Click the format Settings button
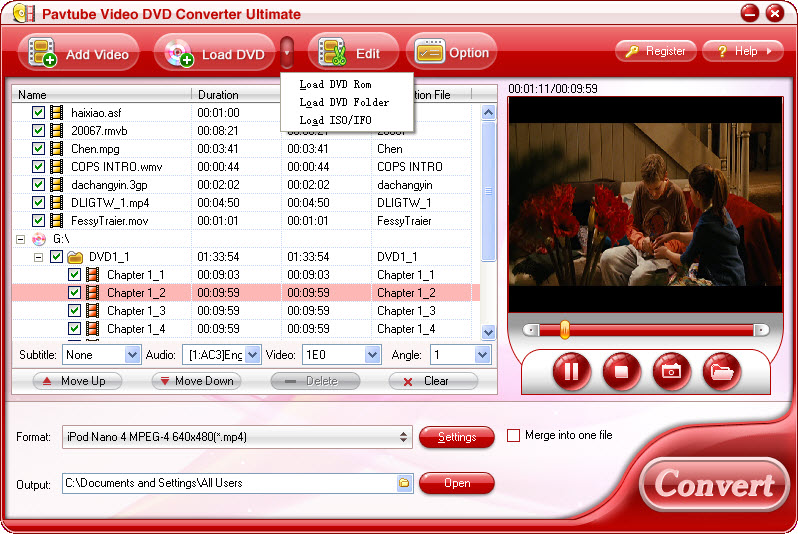This screenshot has width=798, height=534. [x=457, y=437]
